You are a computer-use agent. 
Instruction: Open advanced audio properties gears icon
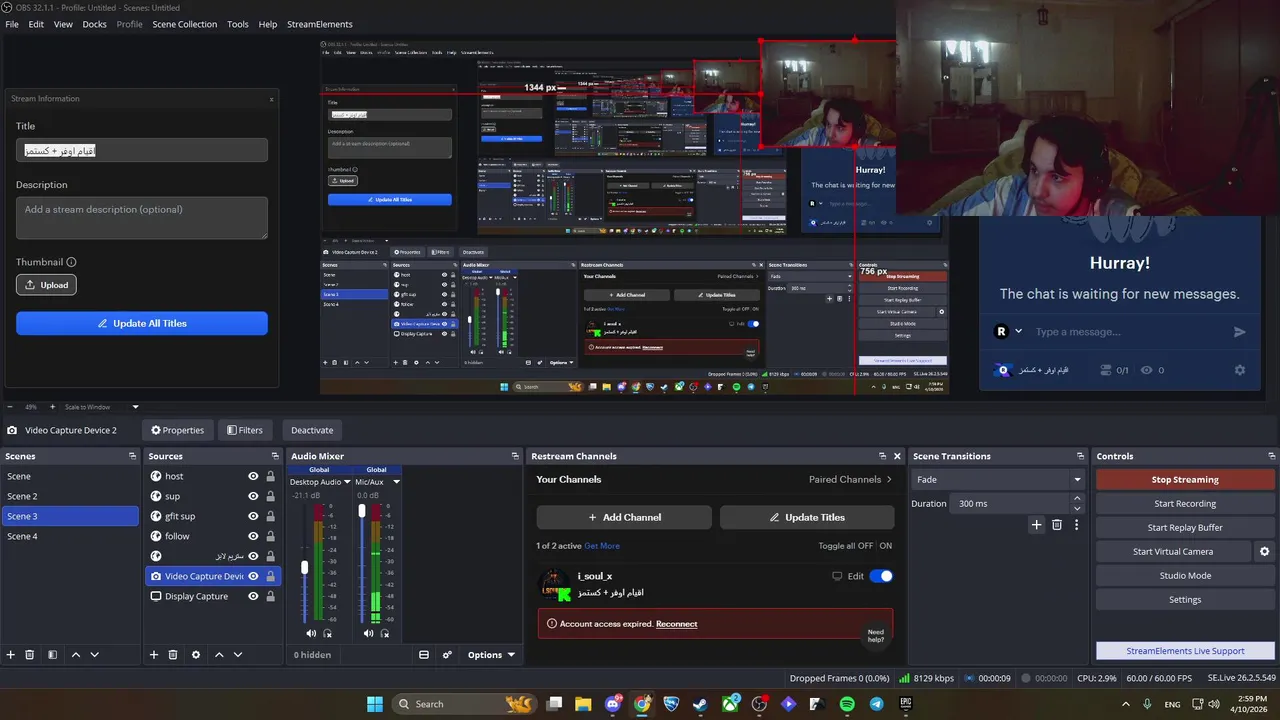click(447, 655)
